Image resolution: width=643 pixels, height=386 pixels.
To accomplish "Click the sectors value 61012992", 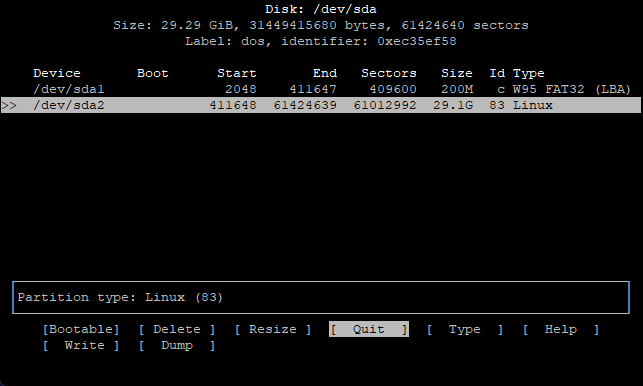I will click(x=385, y=105).
